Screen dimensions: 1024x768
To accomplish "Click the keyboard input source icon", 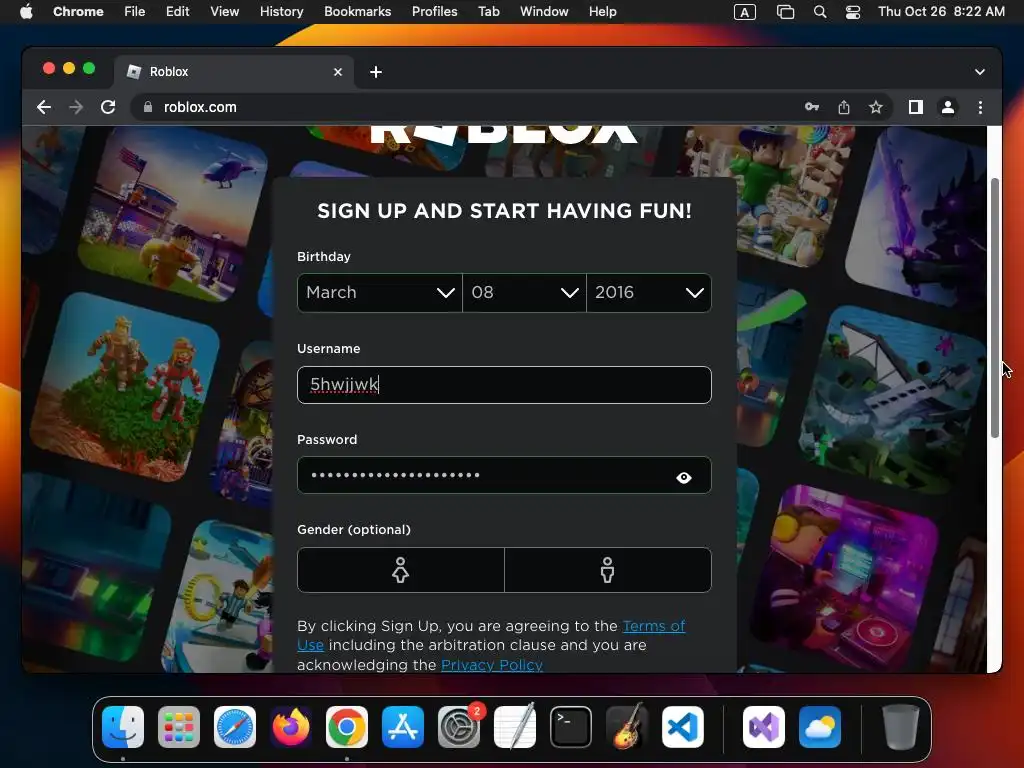I will tap(744, 12).
